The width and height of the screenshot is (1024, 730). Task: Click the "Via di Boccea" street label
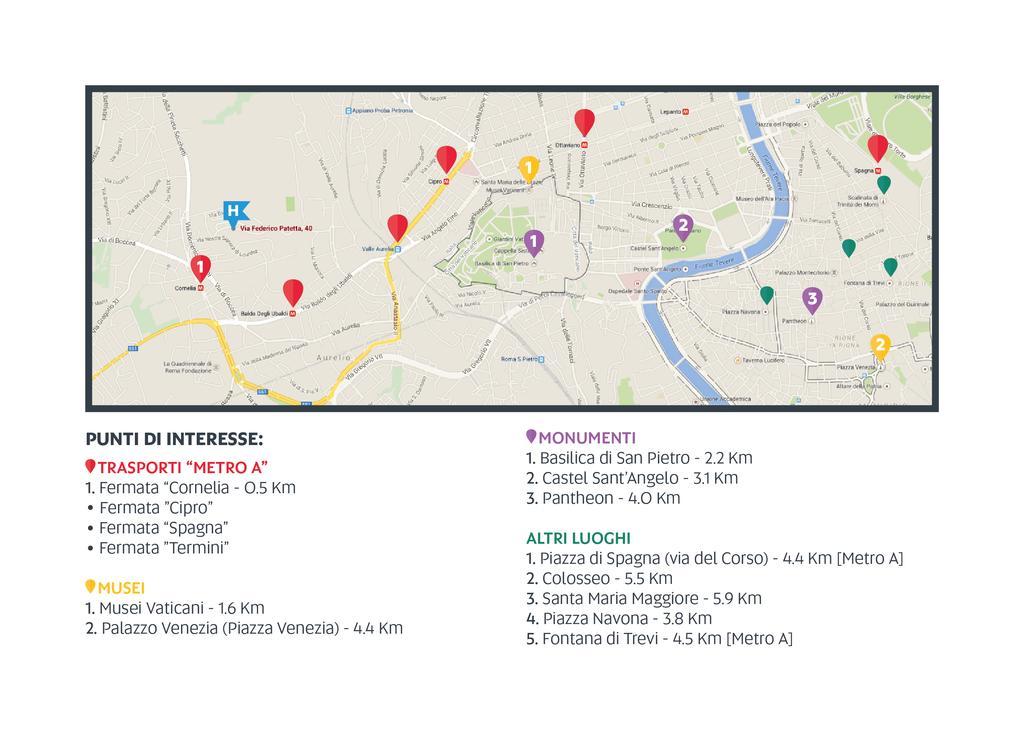[x=117, y=242]
